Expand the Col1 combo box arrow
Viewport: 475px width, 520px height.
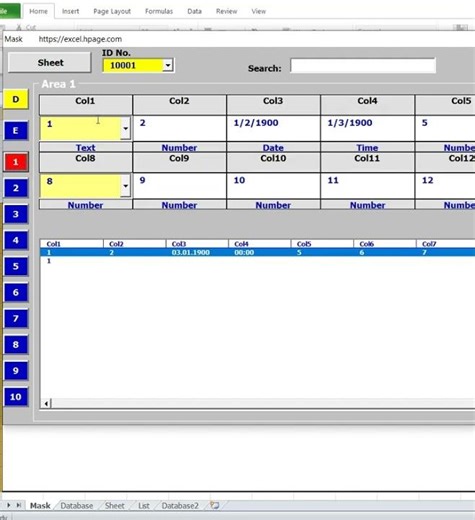coord(126,128)
